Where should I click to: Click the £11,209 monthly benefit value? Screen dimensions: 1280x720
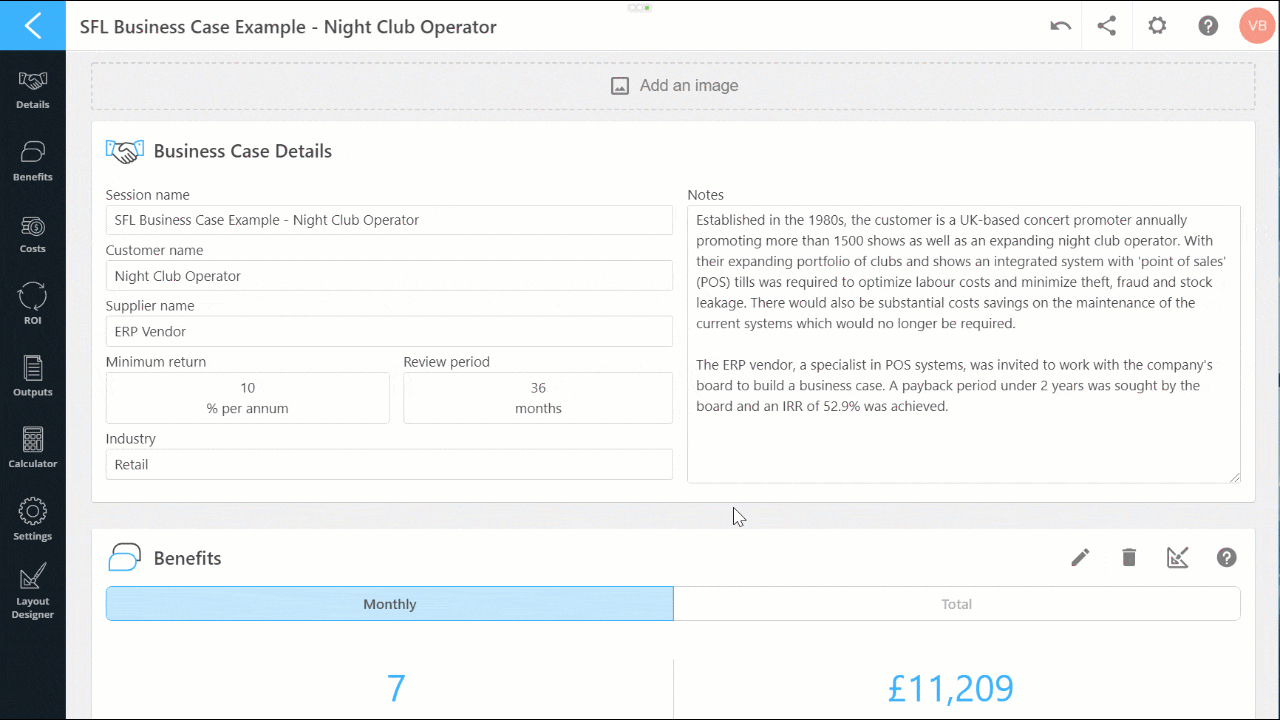951,688
